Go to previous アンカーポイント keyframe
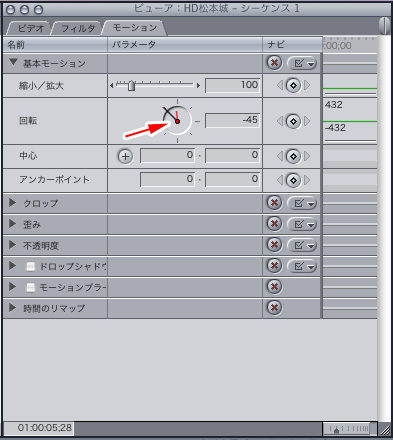 click(280, 180)
